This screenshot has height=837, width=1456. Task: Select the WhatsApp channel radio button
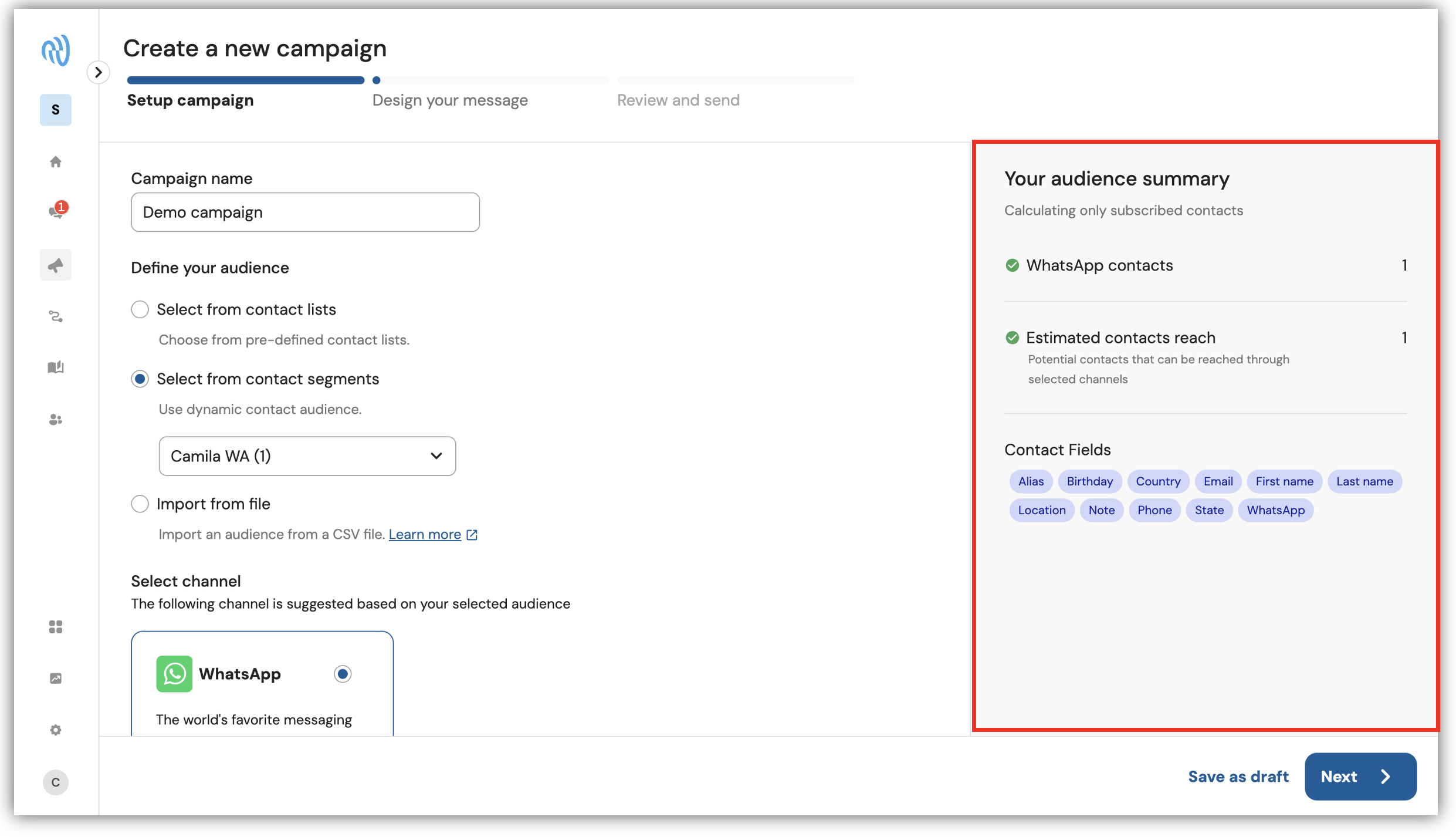pyautogui.click(x=343, y=674)
